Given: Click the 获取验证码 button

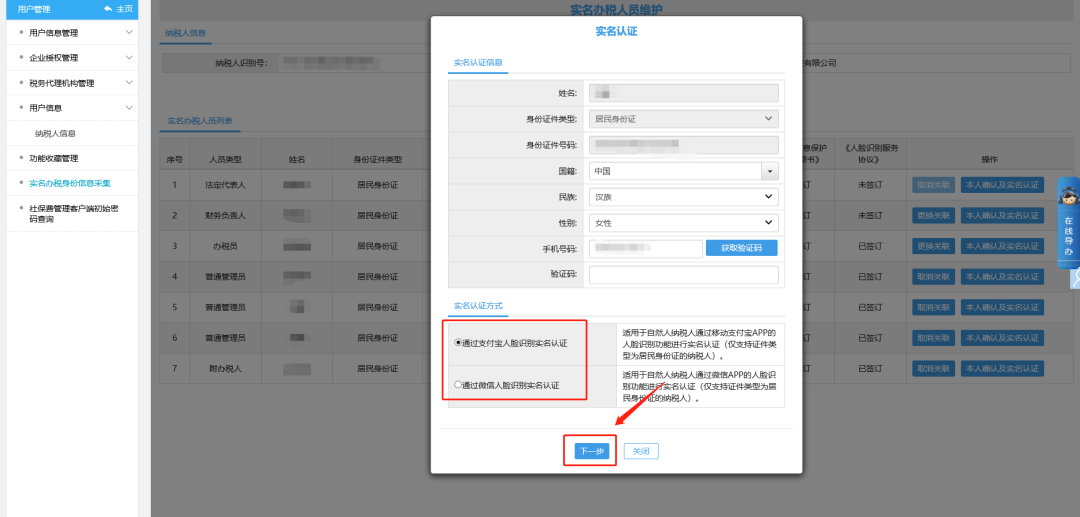Looking at the screenshot, I should point(741,248).
